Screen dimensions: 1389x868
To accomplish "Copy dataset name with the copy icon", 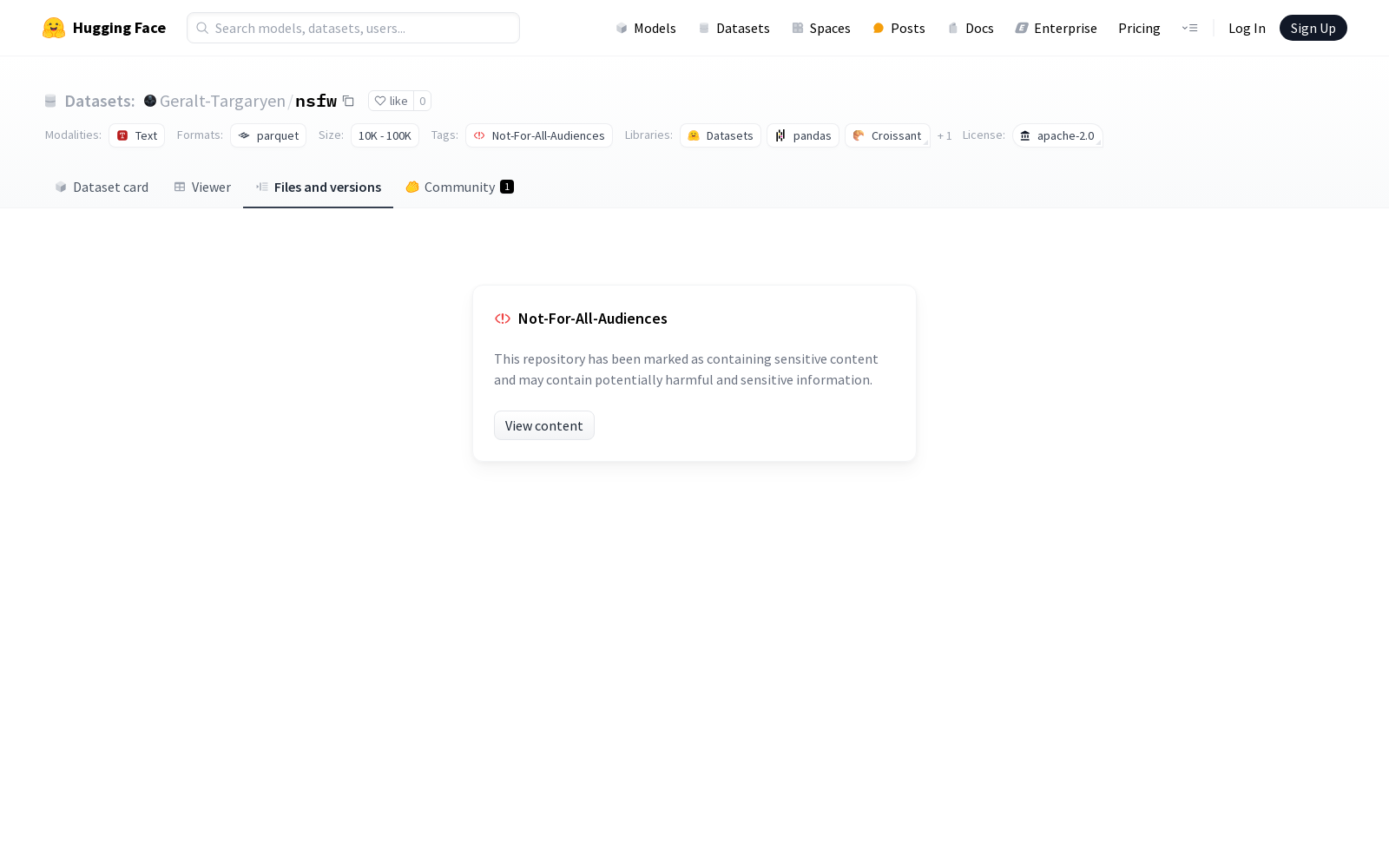I will (x=348, y=101).
